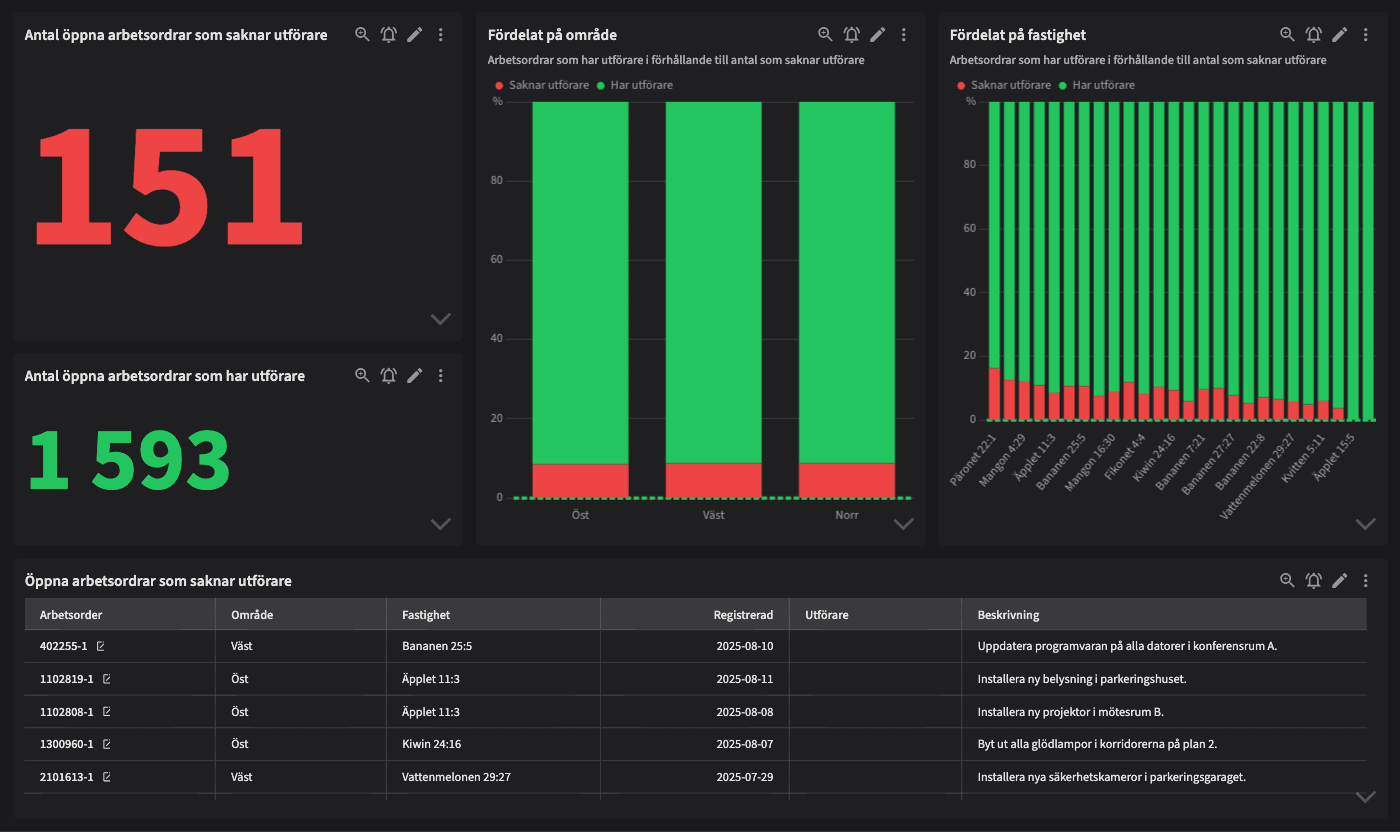Edit the open work orders table widget
This screenshot has width=1400, height=832.
tap(1339, 580)
